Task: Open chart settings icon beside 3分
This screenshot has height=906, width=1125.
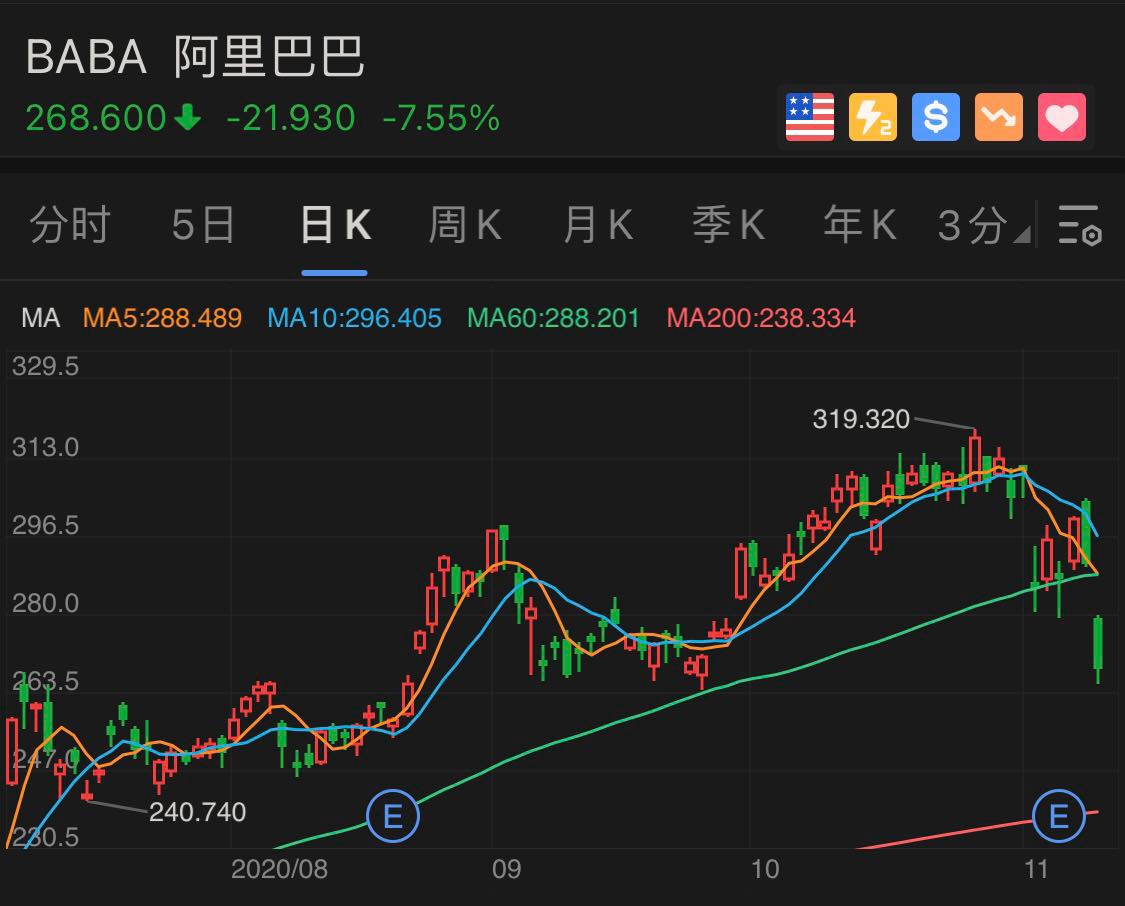Action: tap(1079, 225)
